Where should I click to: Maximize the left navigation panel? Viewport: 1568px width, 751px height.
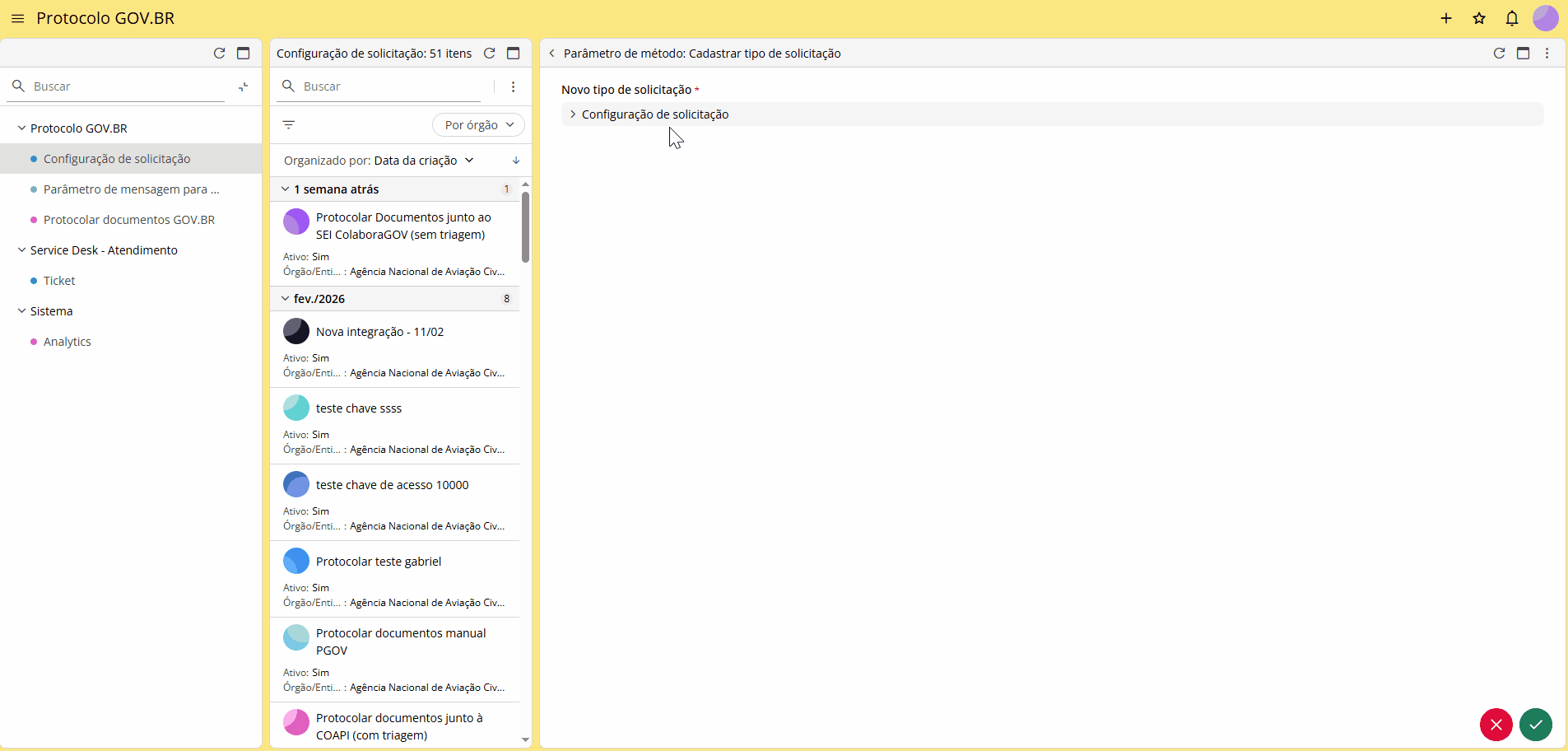coord(243,53)
